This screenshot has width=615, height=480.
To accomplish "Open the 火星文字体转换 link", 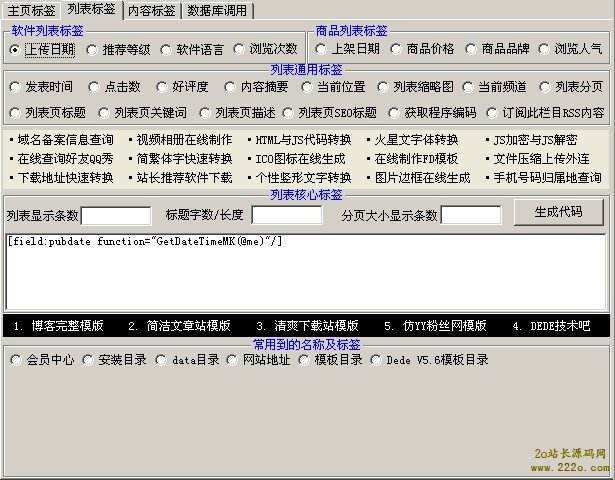I will click(x=416, y=140).
